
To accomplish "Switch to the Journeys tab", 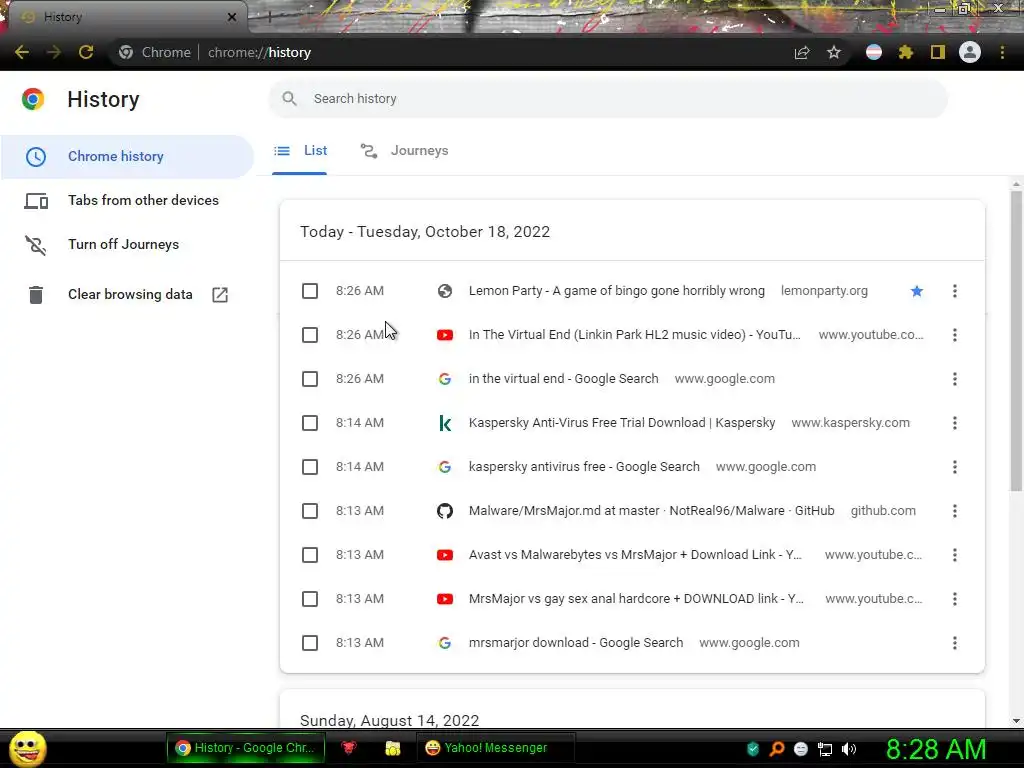I will pyautogui.click(x=404, y=151).
